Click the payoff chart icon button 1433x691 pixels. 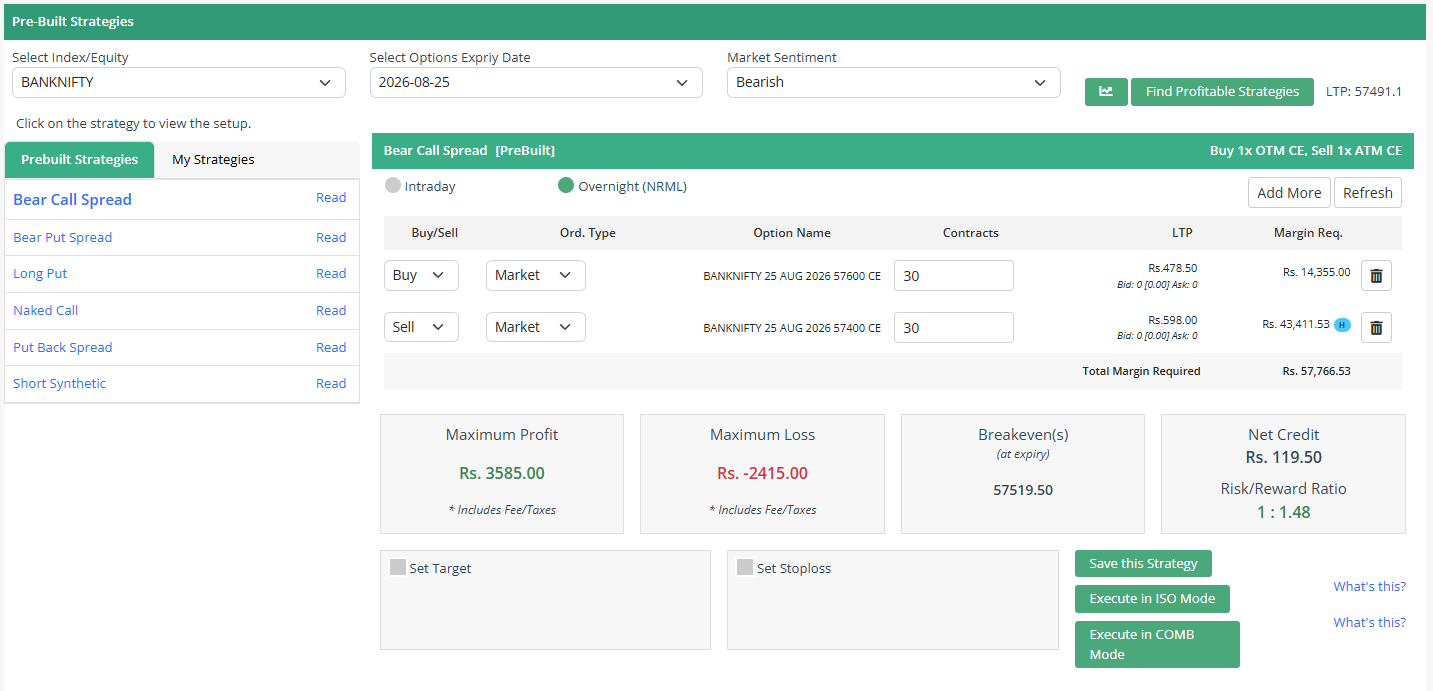(x=1106, y=91)
